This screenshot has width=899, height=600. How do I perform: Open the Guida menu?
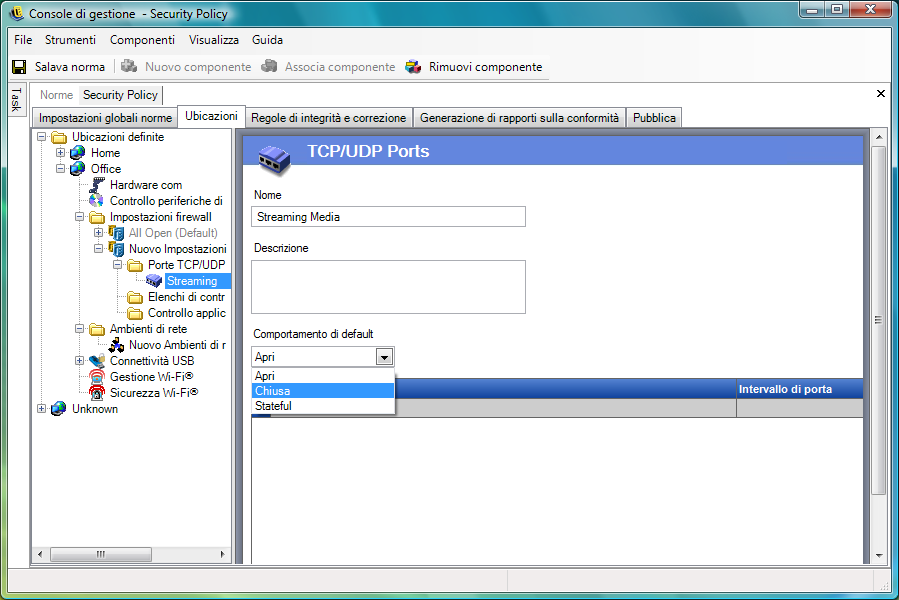(267, 40)
